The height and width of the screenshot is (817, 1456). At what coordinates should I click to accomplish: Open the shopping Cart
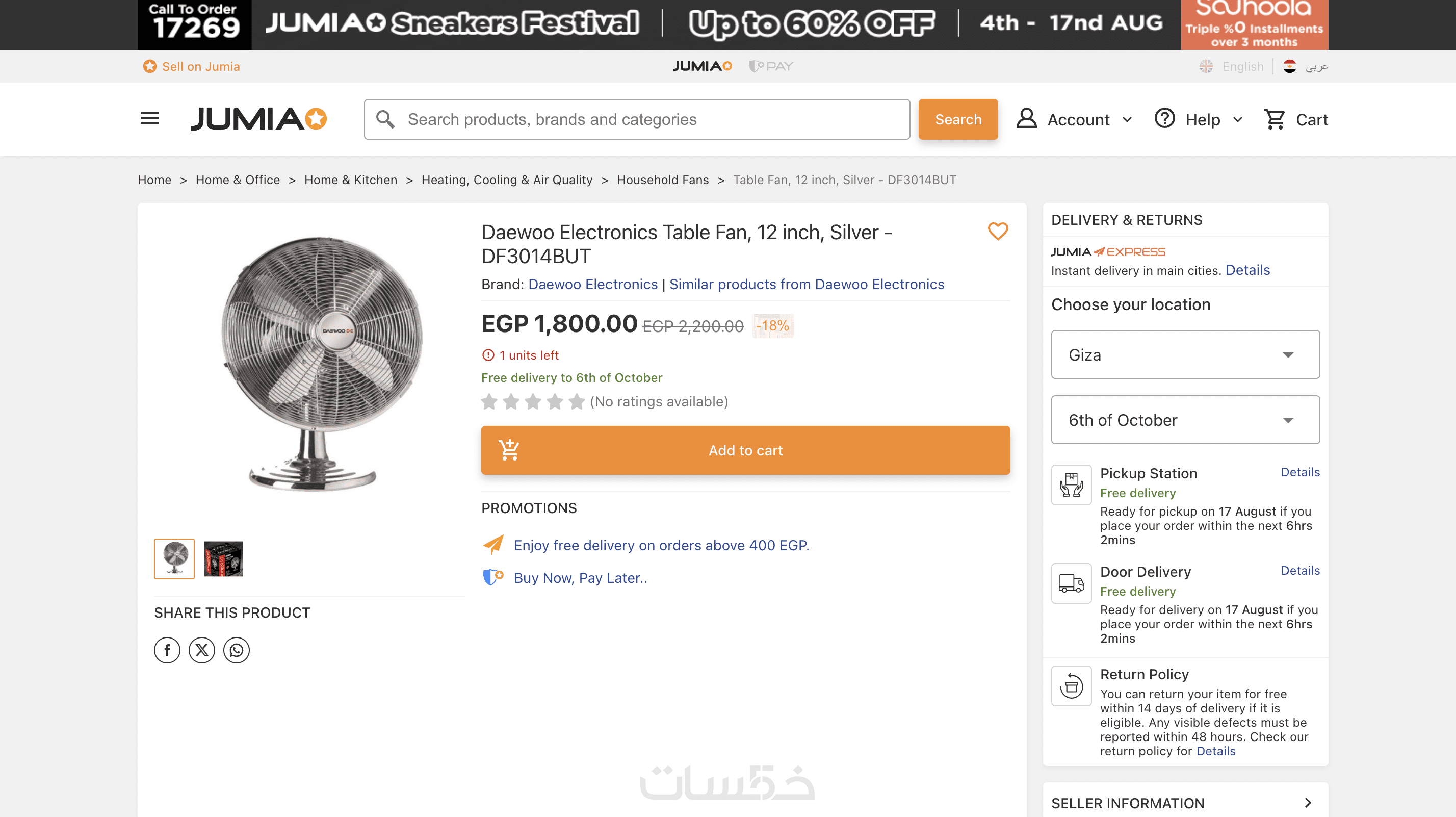click(1296, 119)
